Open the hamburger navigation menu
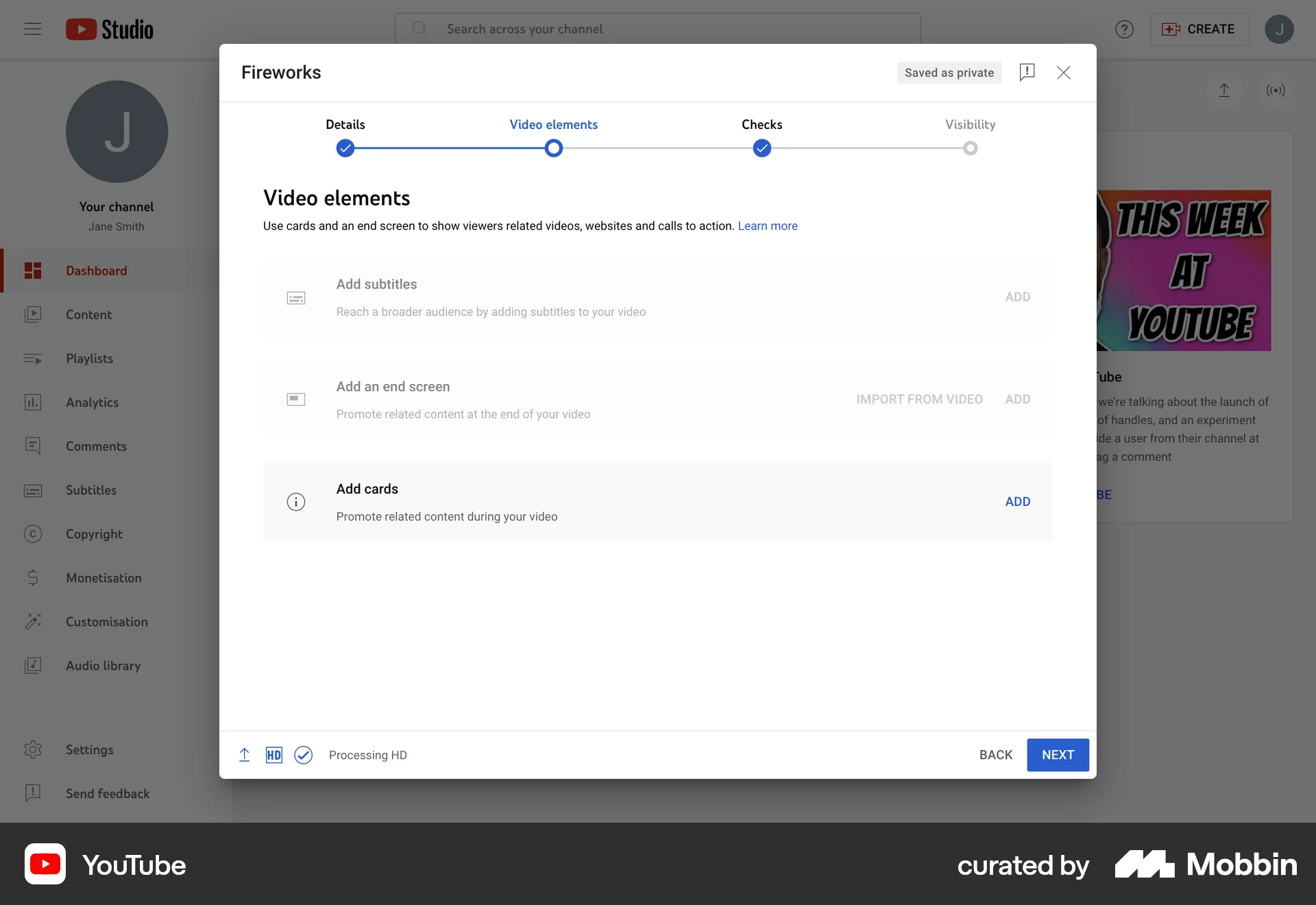This screenshot has height=905, width=1316. (32, 29)
